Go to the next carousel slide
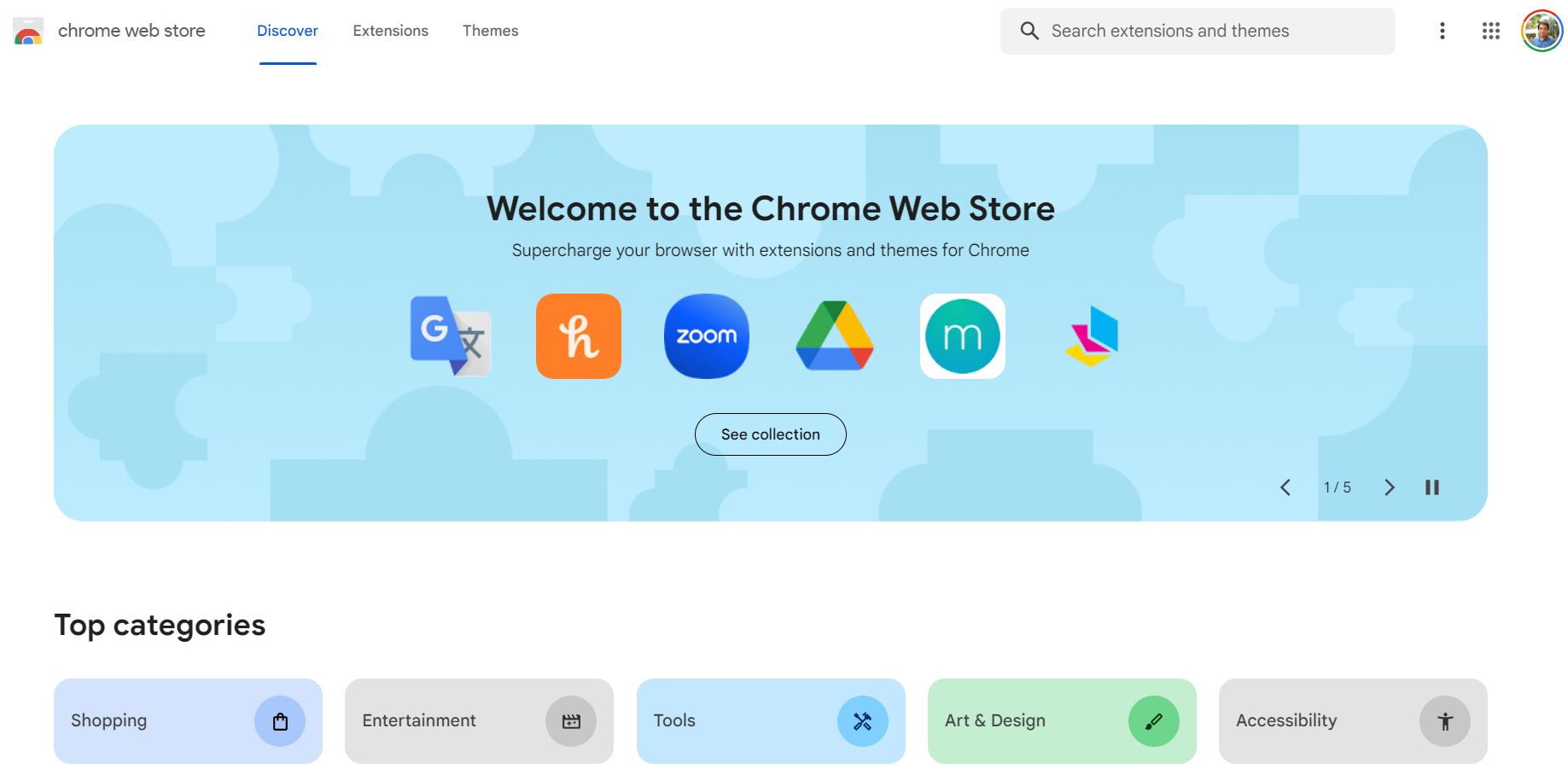The width and height of the screenshot is (1568, 769). click(1390, 487)
